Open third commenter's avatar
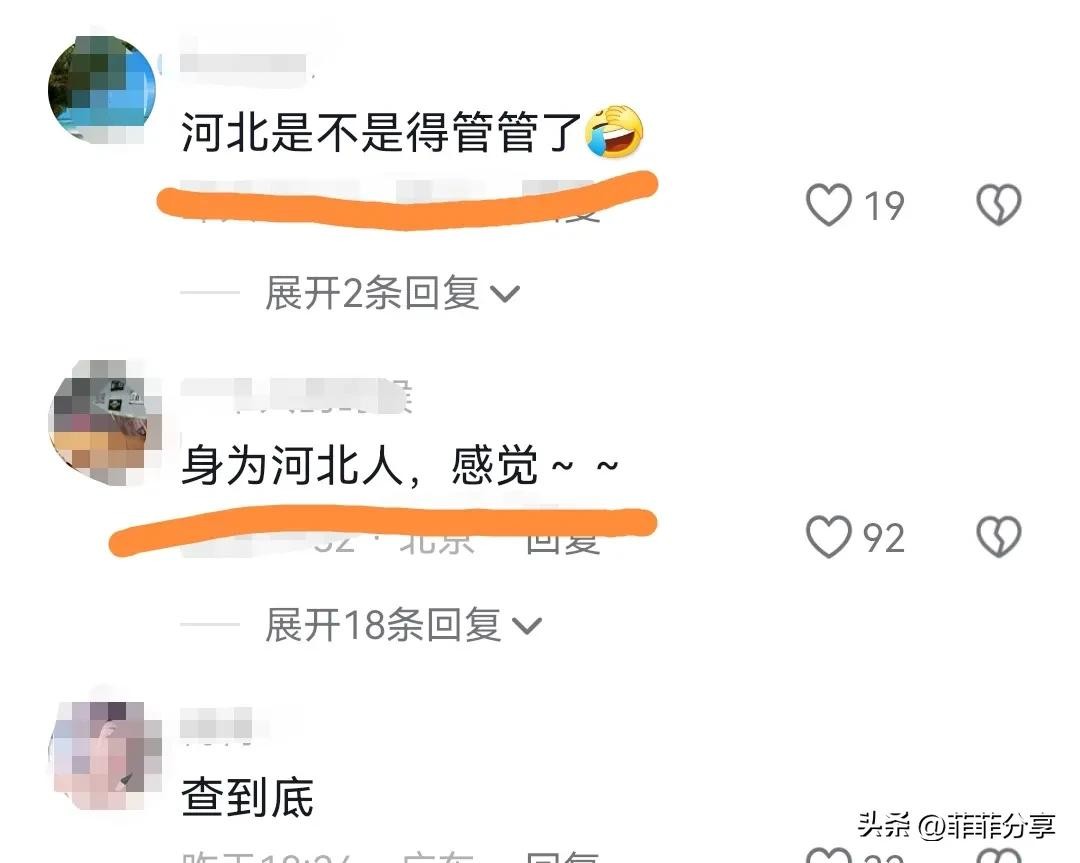This screenshot has width=1080, height=863. point(107,756)
